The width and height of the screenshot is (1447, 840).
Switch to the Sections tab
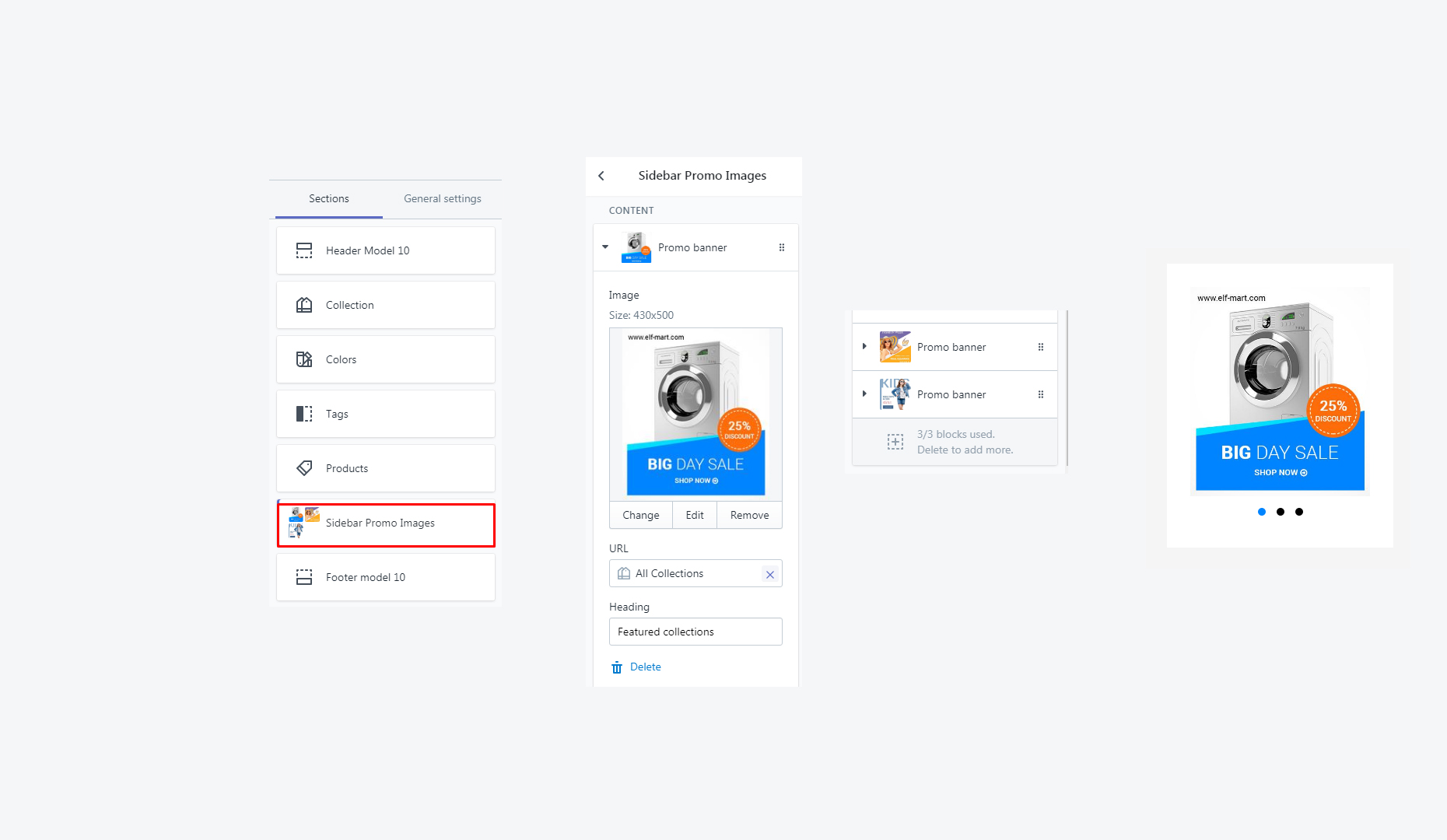click(x=328, y=199)
